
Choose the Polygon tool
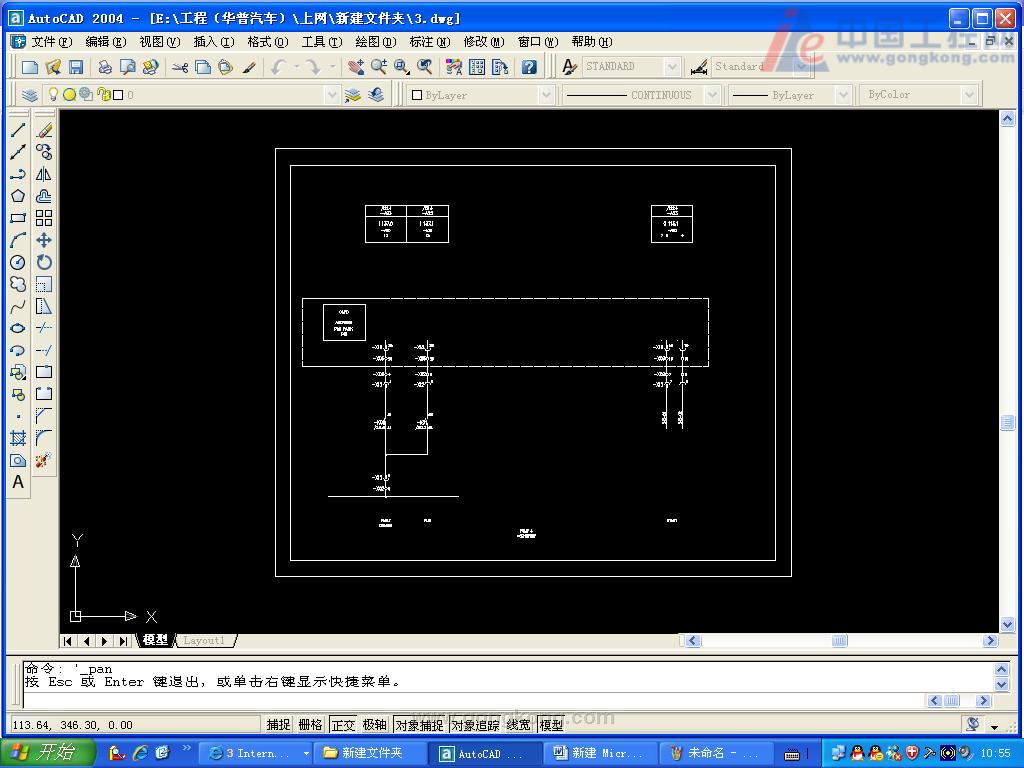point(18,196)
